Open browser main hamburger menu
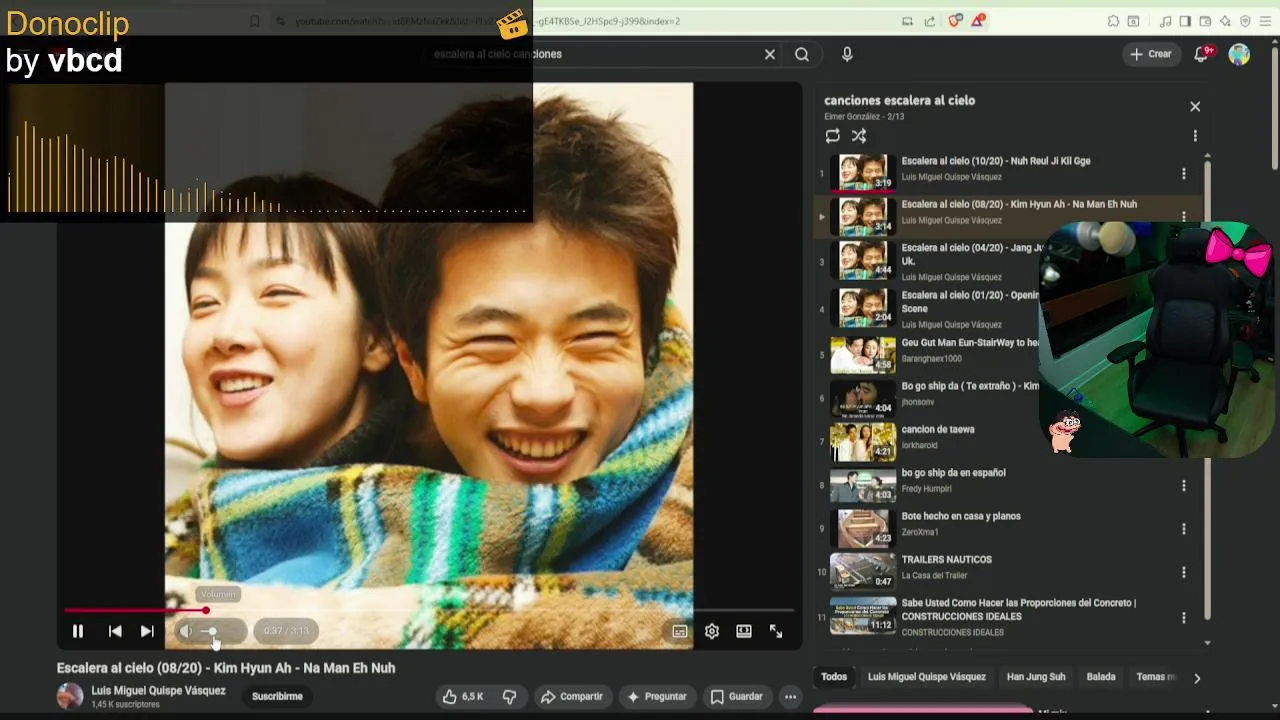This screenshot has width=1280, height=720. point(1265,21)
